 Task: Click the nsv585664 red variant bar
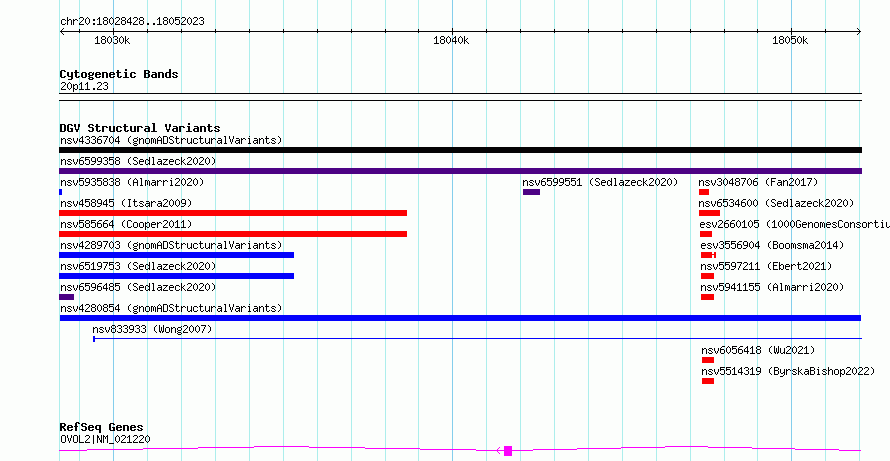(x=233, y=234)
